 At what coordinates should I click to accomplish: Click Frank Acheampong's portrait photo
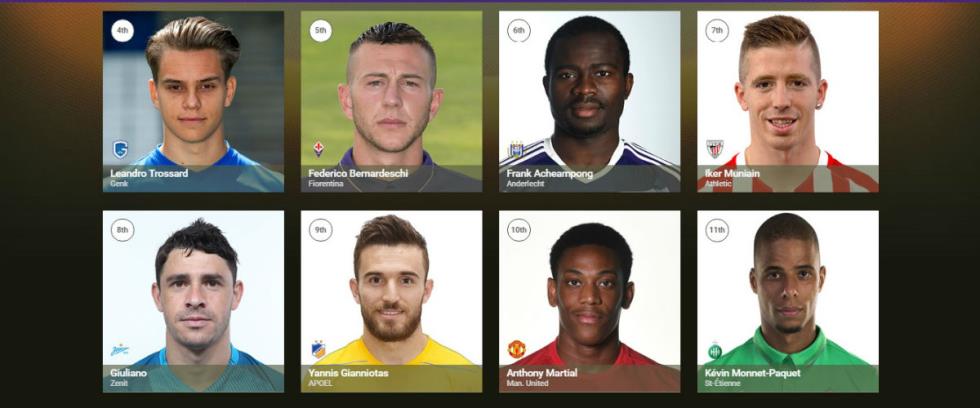(589, 101)
